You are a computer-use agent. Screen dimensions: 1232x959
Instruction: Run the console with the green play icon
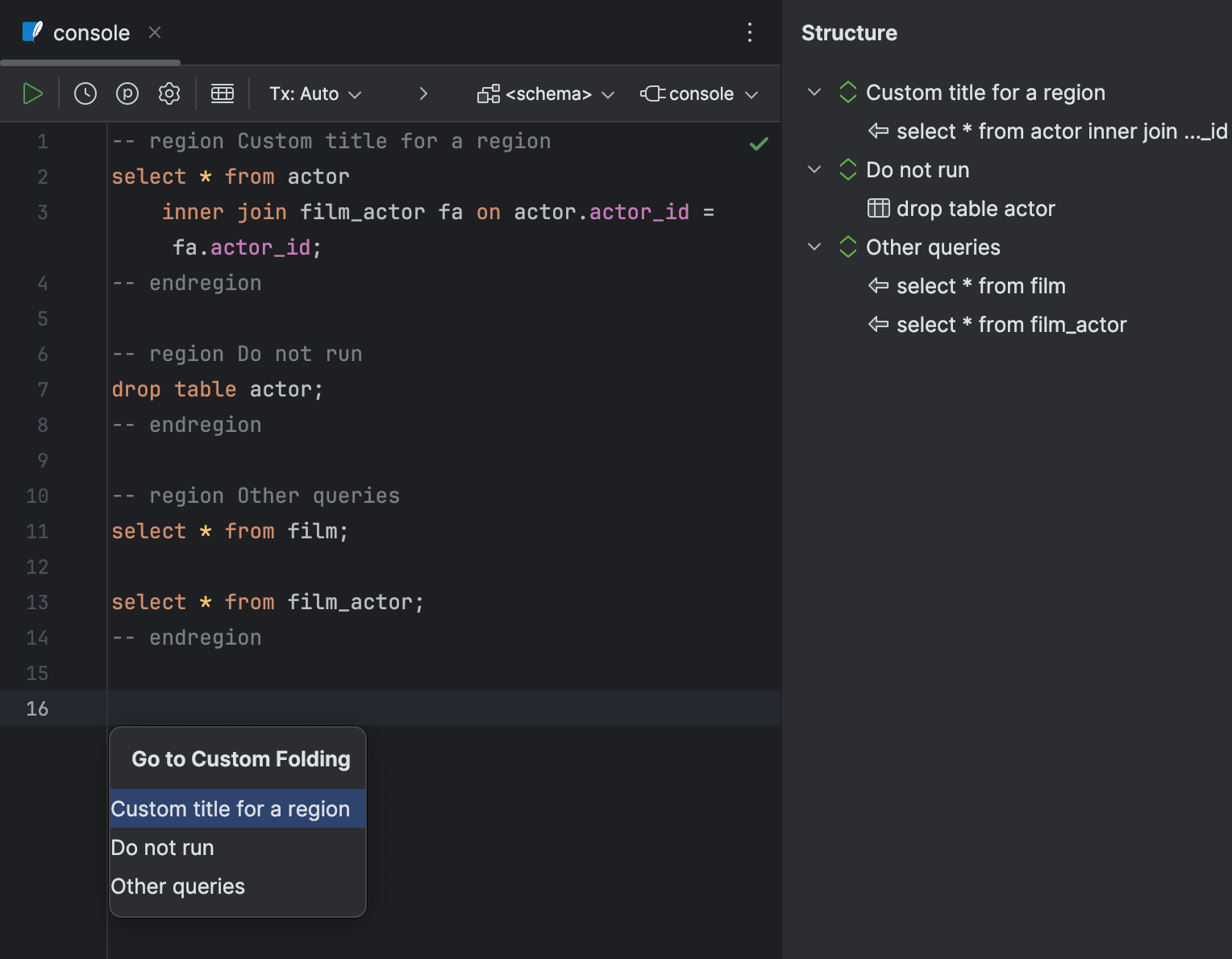(x=33, y=93)
